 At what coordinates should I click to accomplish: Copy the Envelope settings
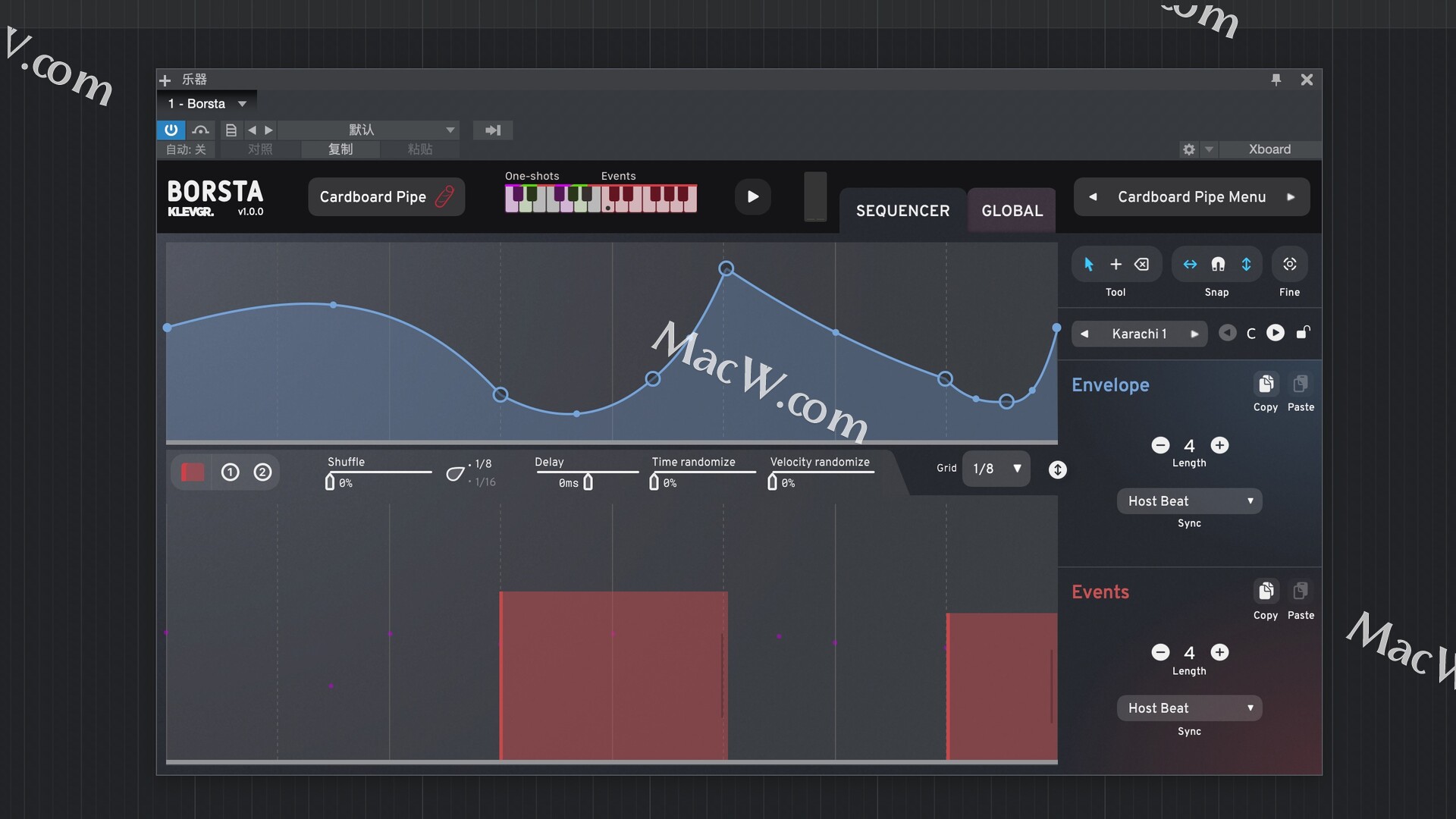click(1265, 384)
